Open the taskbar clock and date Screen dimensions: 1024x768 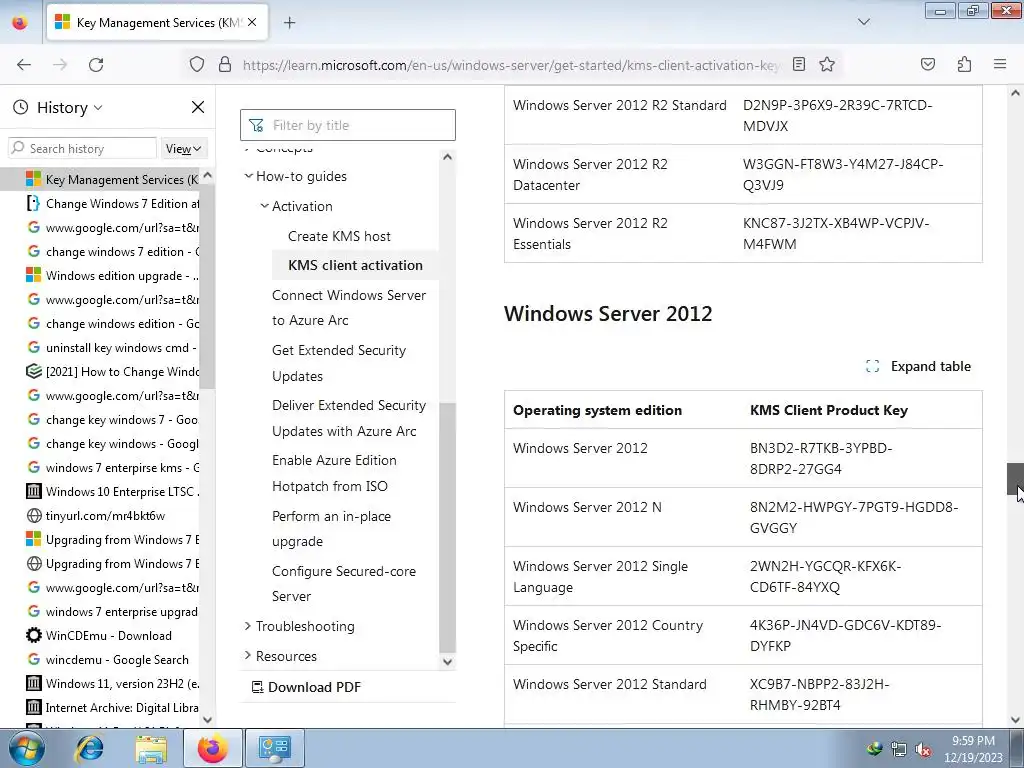[x=973, y=749]
